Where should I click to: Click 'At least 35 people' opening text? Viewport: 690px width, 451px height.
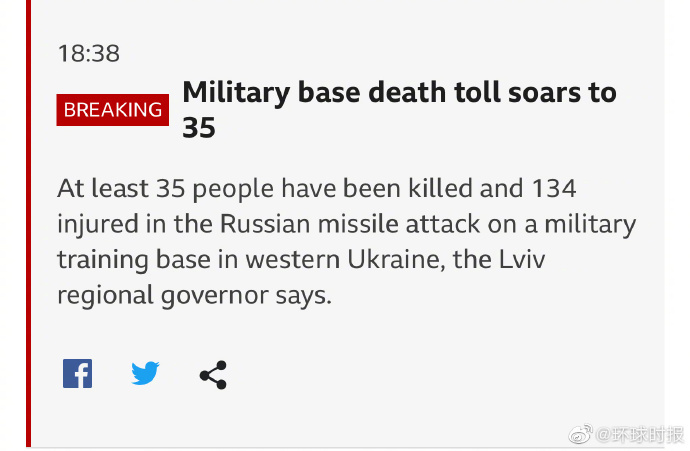coord(154,188)
